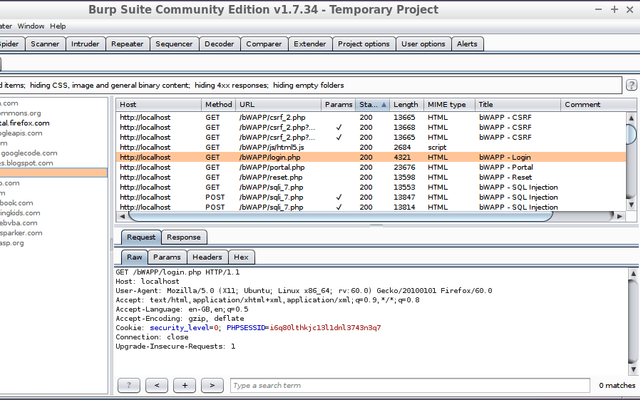Switch to the Decoder tab
This screenshot has height=400, width=640.
(219, 44)
